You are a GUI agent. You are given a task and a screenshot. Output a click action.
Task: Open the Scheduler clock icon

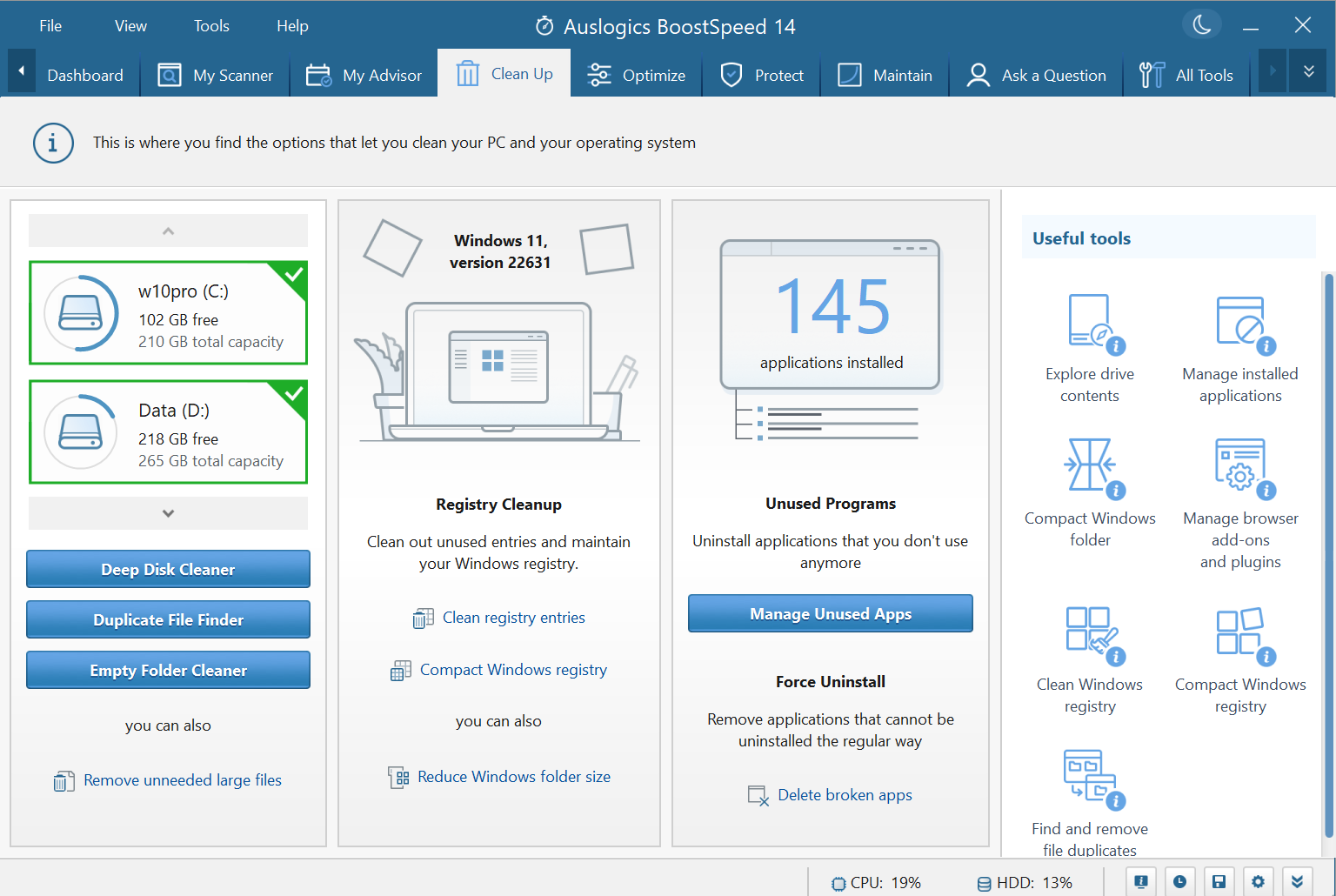pyautogui.click(x=1179, y=880)
